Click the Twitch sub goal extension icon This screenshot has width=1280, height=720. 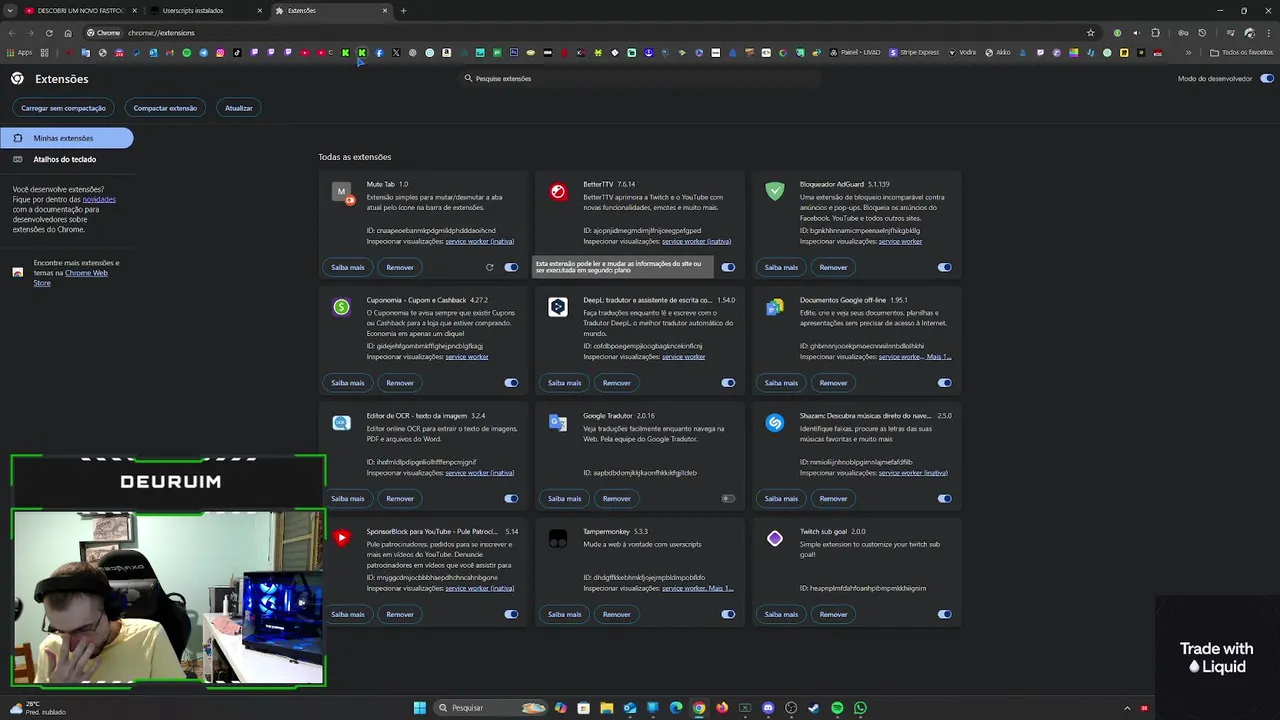coord(775,538)
